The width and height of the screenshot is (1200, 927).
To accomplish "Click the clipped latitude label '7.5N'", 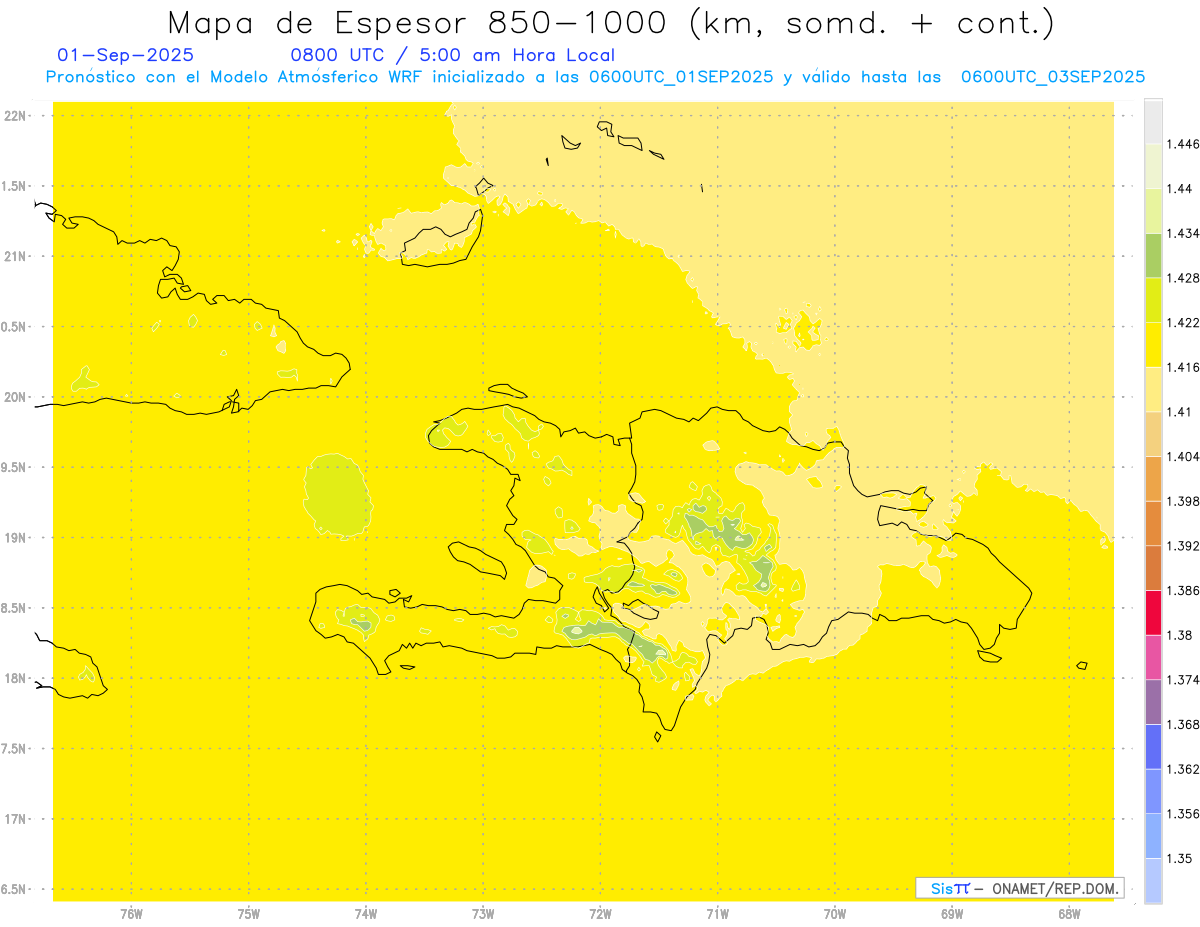I will [x=15, y=749].
